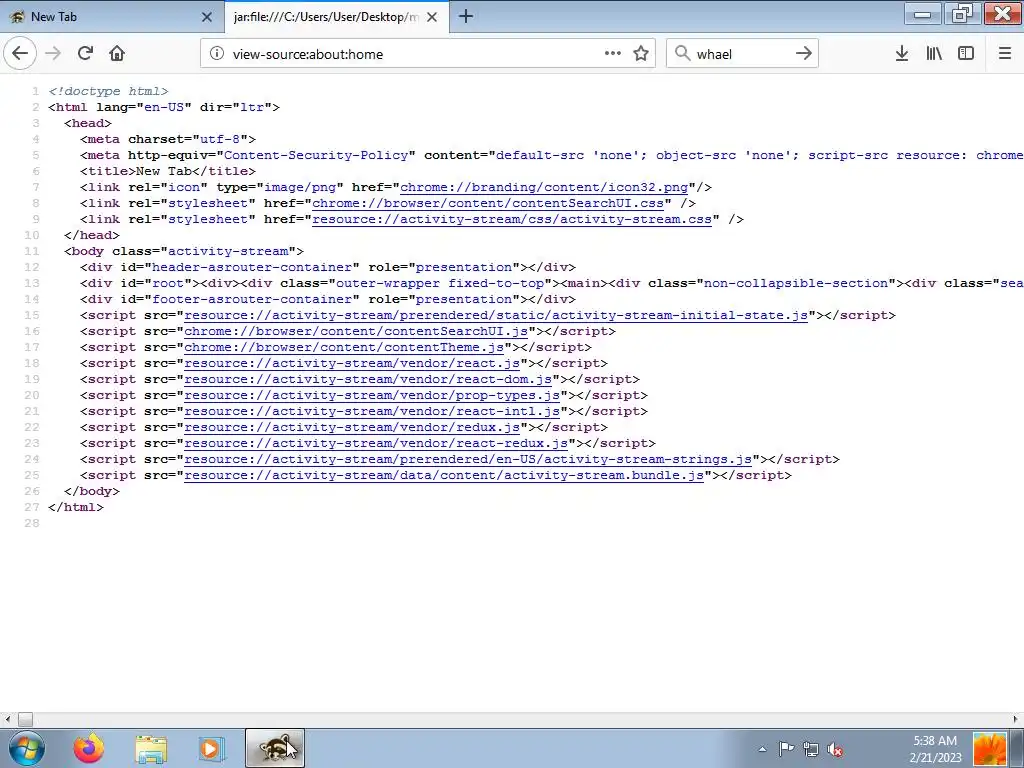Open contentSearchUI.css stylesheet link

[x=488, y=203]
